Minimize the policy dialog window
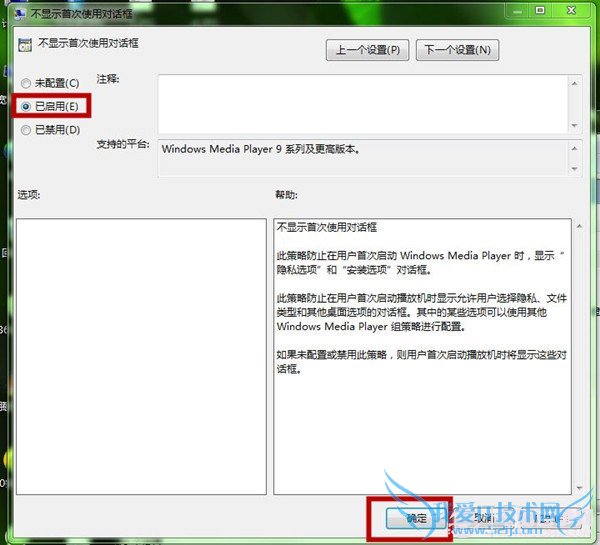The height and width of the screenshot is (545, 600). 517,11
